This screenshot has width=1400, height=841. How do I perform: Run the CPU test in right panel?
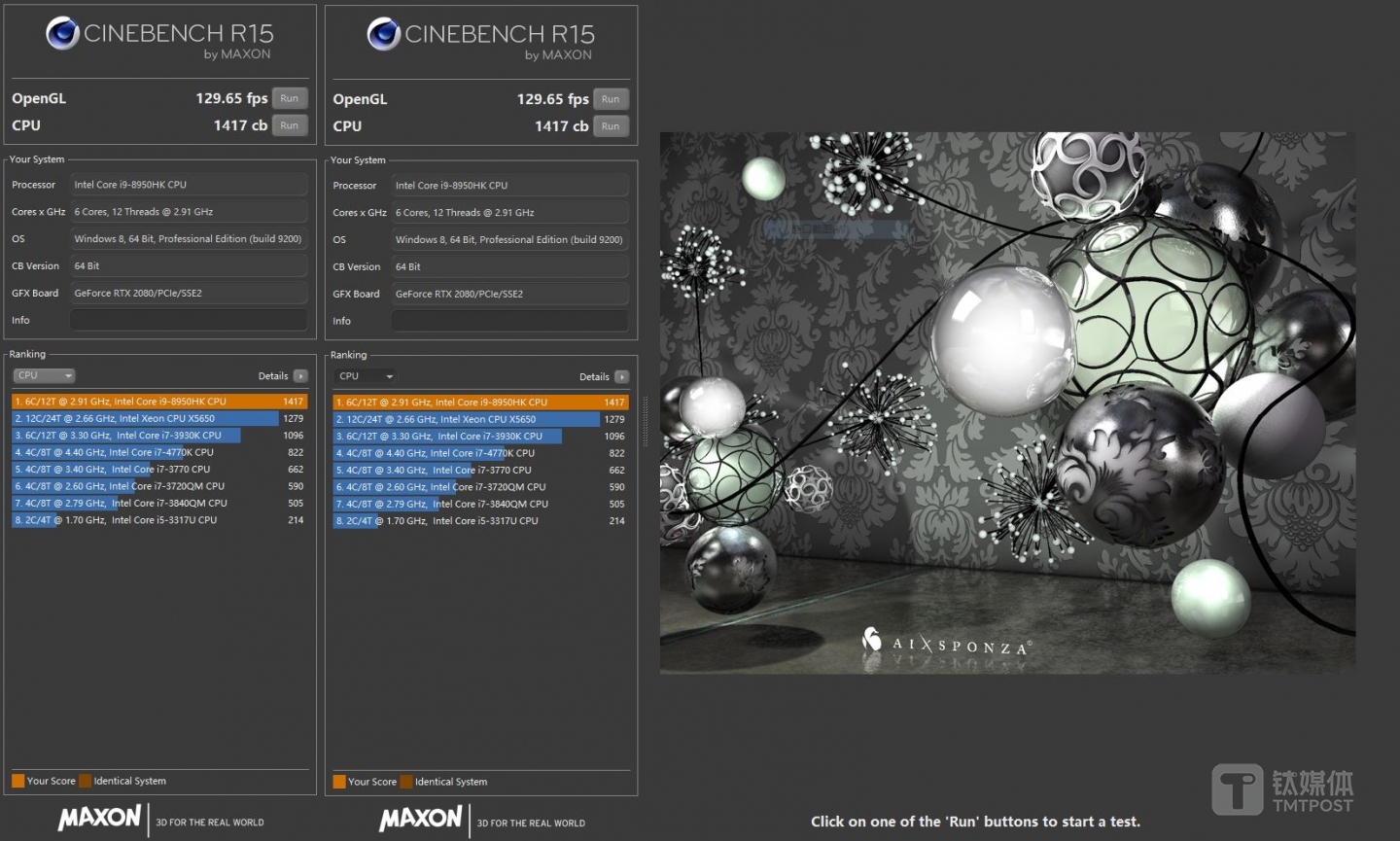(x=611, y=126)
